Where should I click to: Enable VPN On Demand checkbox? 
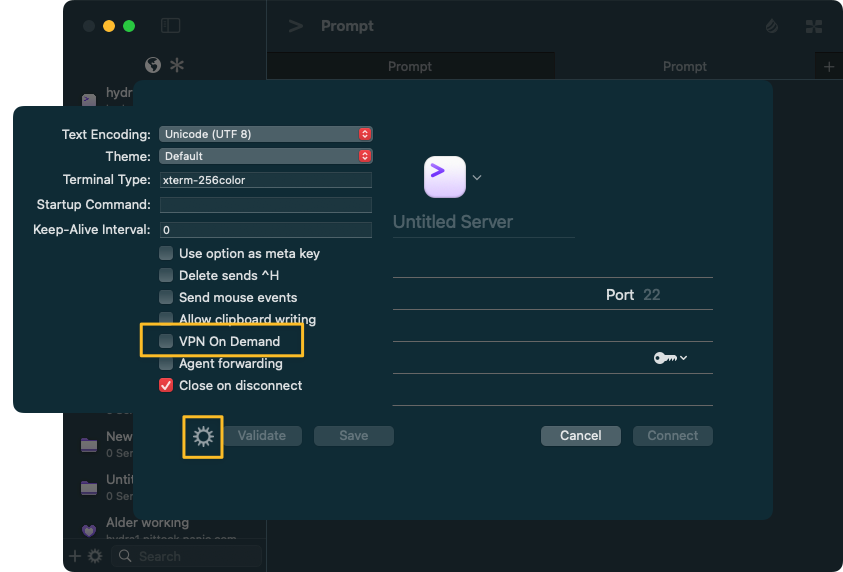click(x=166, y=341)
